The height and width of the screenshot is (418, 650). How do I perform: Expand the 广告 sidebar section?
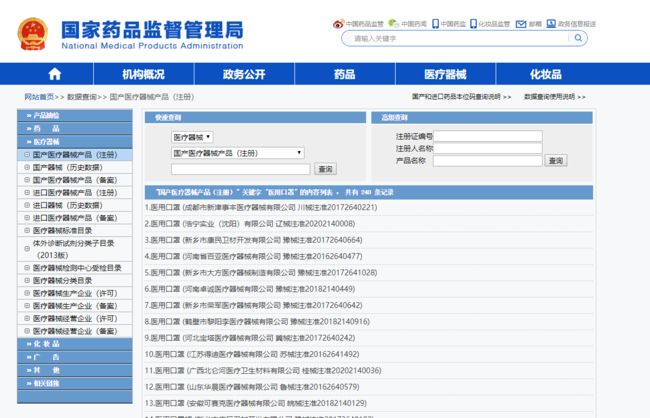coord(75,357)
